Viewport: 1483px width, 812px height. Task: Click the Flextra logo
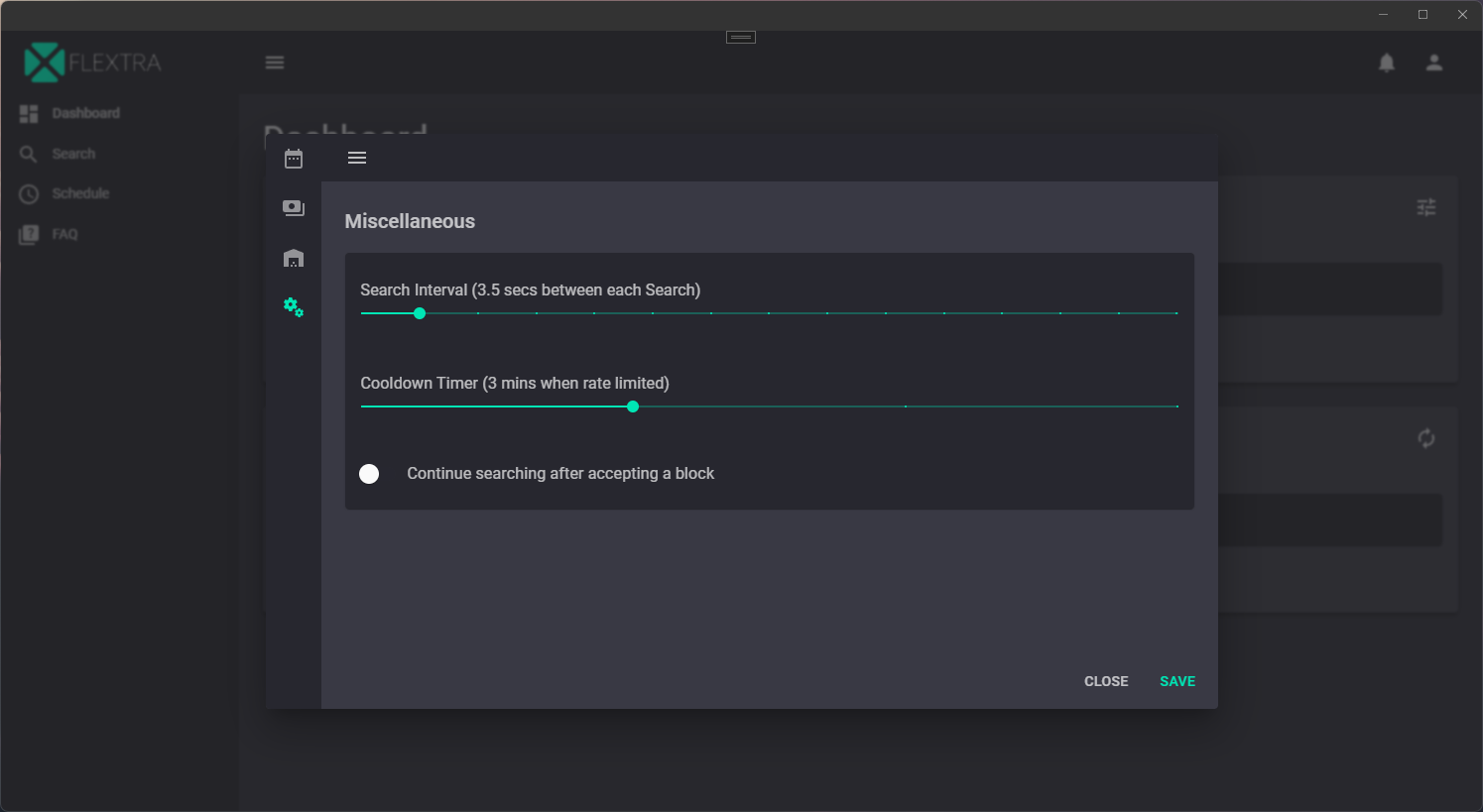(x=93, y=62)
